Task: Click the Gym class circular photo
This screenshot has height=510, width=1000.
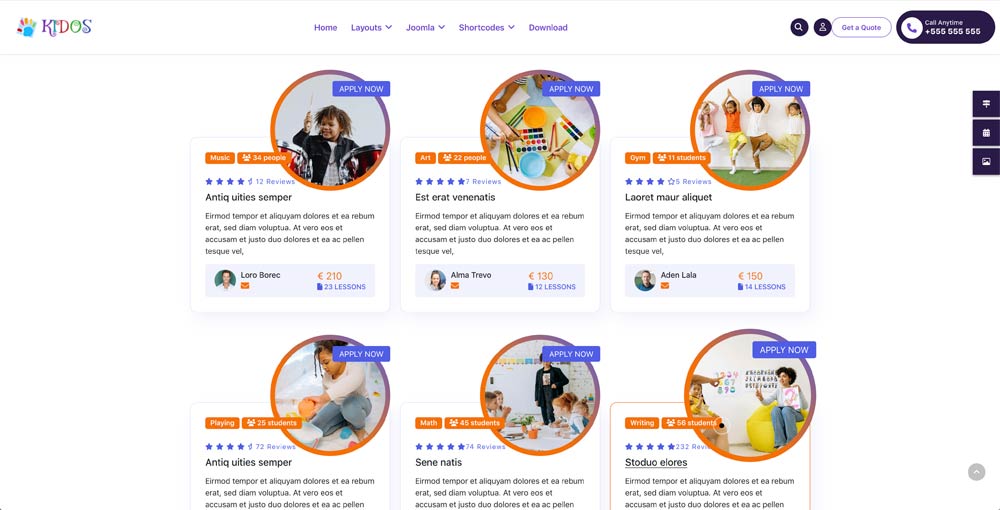Action: click(749, 129)
